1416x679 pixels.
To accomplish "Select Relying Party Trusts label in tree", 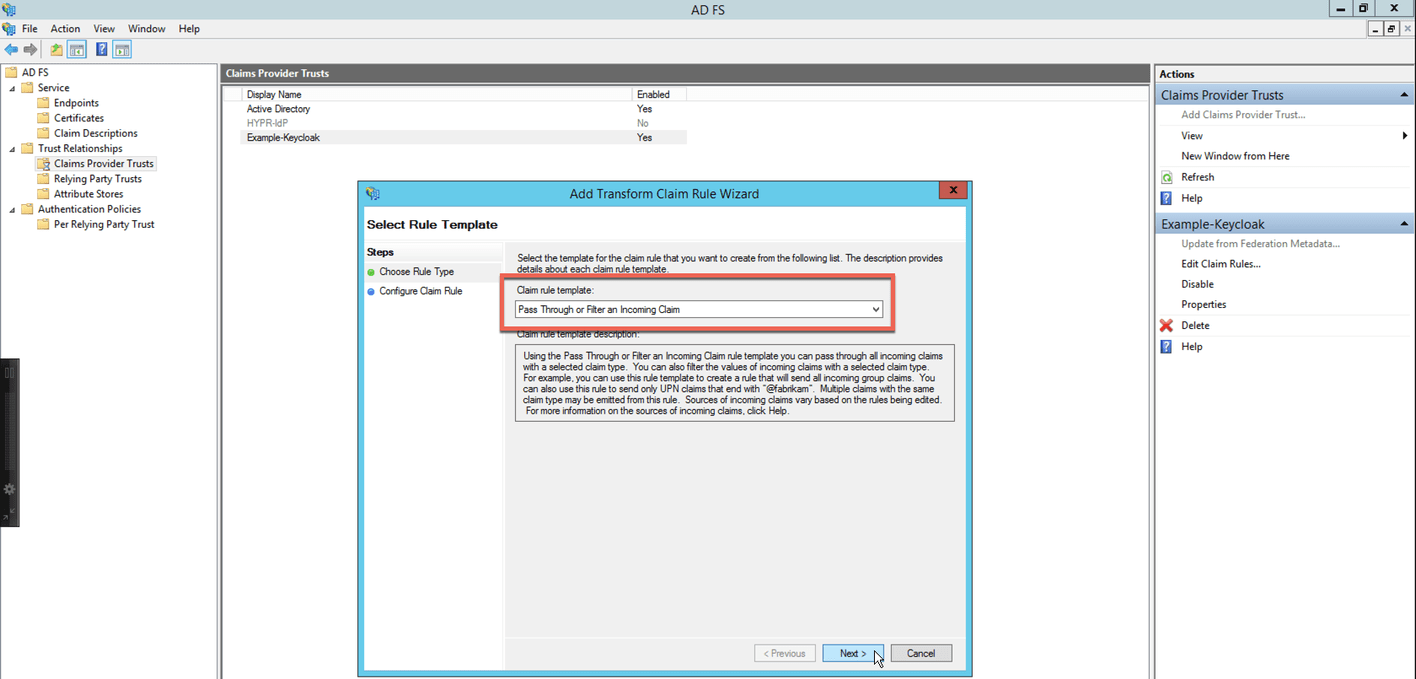I will (x=98, y=179).
